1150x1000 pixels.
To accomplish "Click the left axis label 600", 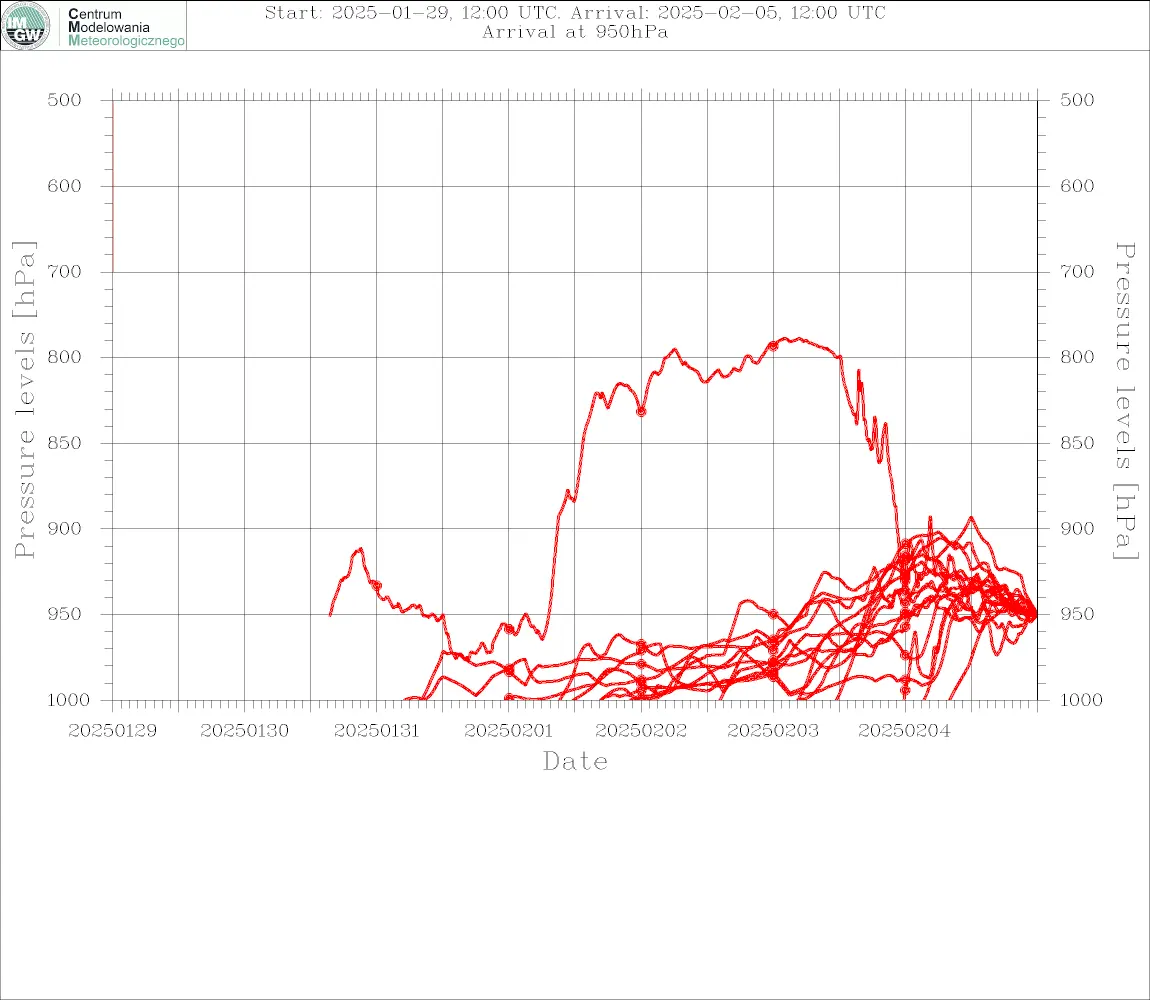I will (x=64, y=186).
